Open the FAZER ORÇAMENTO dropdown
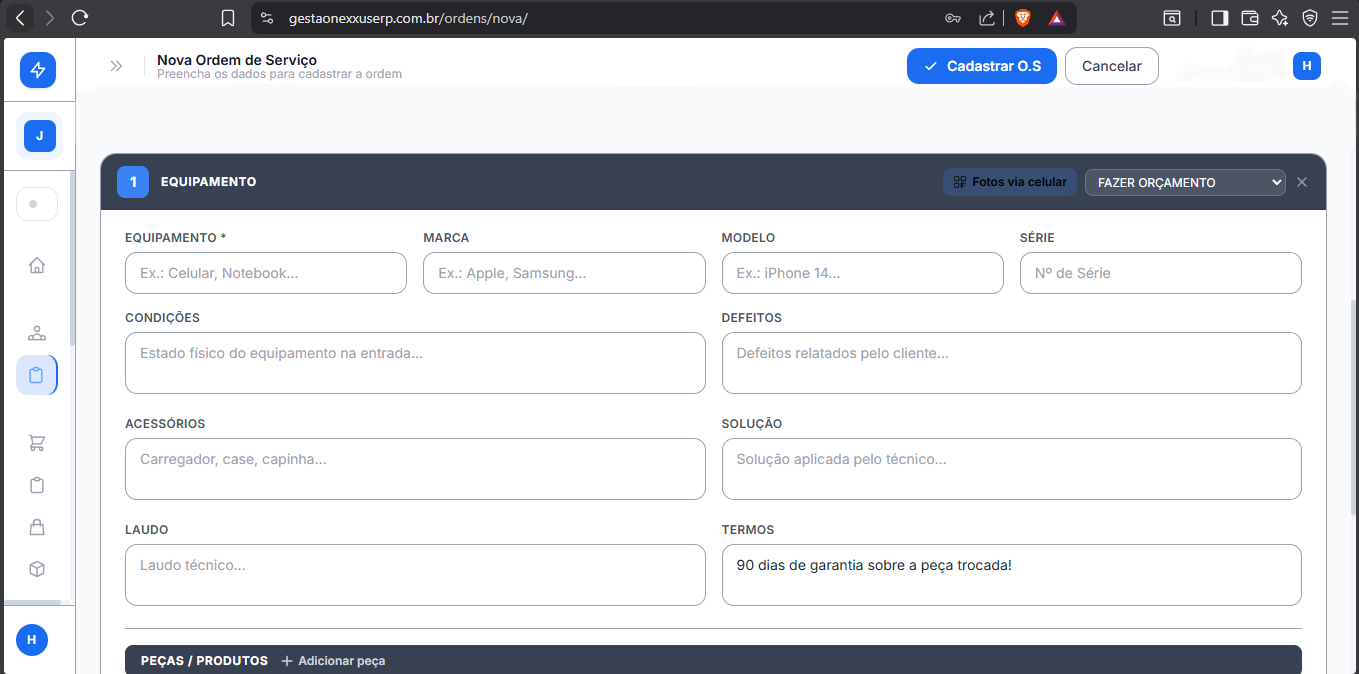This screenshot has height=674, width=1359. click(x=1185, y=182)
